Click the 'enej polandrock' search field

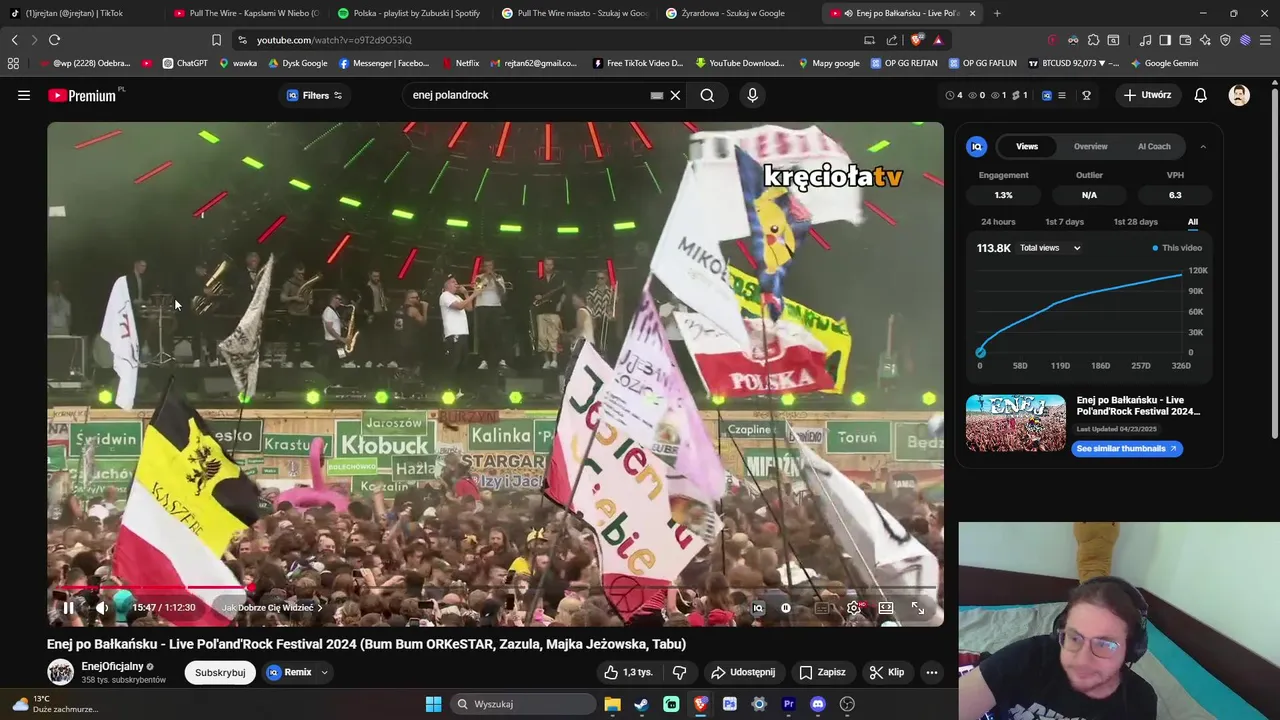530,95
